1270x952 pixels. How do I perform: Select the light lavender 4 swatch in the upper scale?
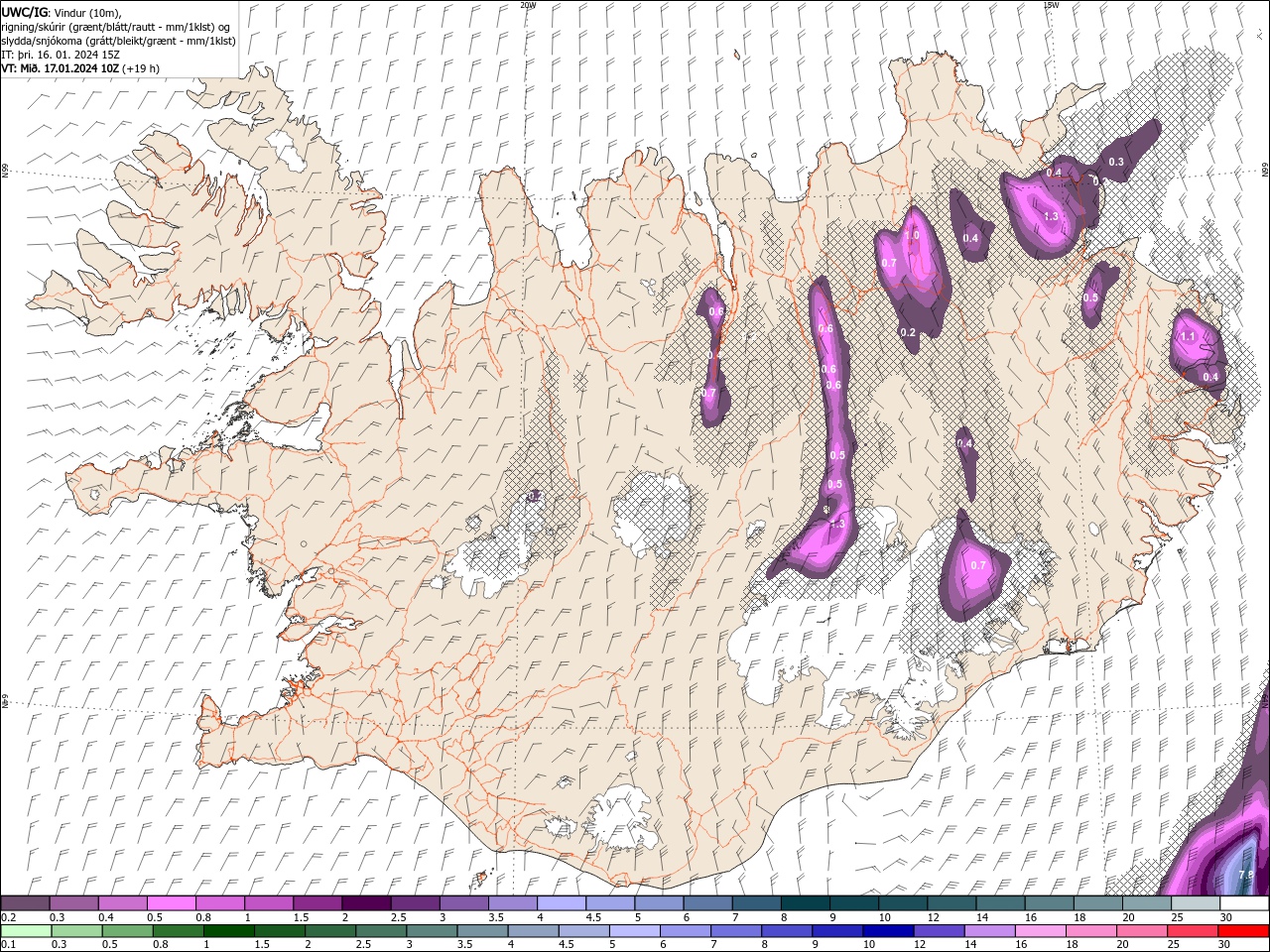560,903
